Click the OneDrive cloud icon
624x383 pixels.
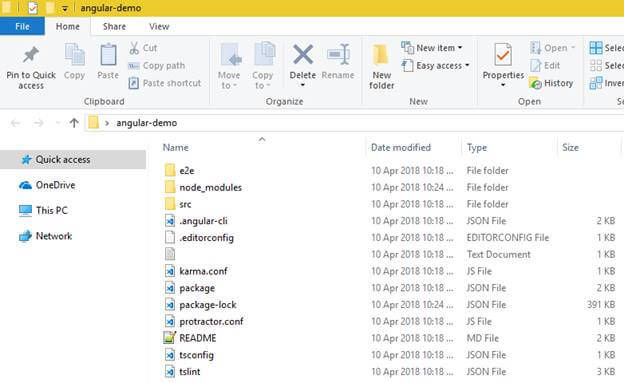(25, 185)
